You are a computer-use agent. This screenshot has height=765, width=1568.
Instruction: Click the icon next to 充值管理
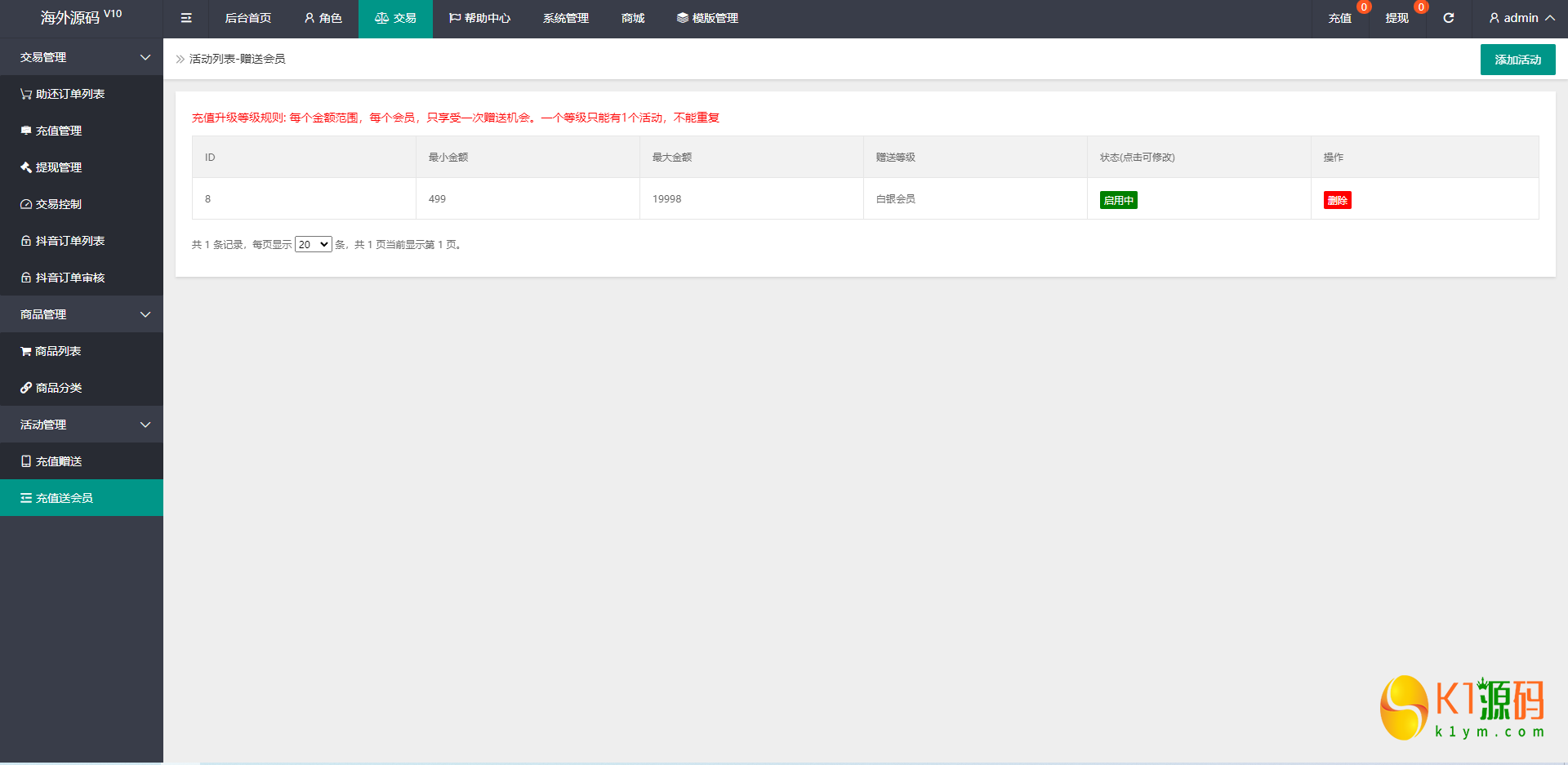tap(26, 131)
